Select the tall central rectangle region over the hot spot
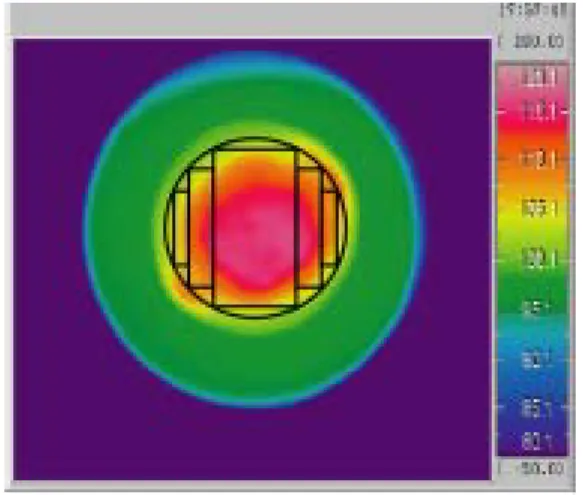 coord(256,228)
